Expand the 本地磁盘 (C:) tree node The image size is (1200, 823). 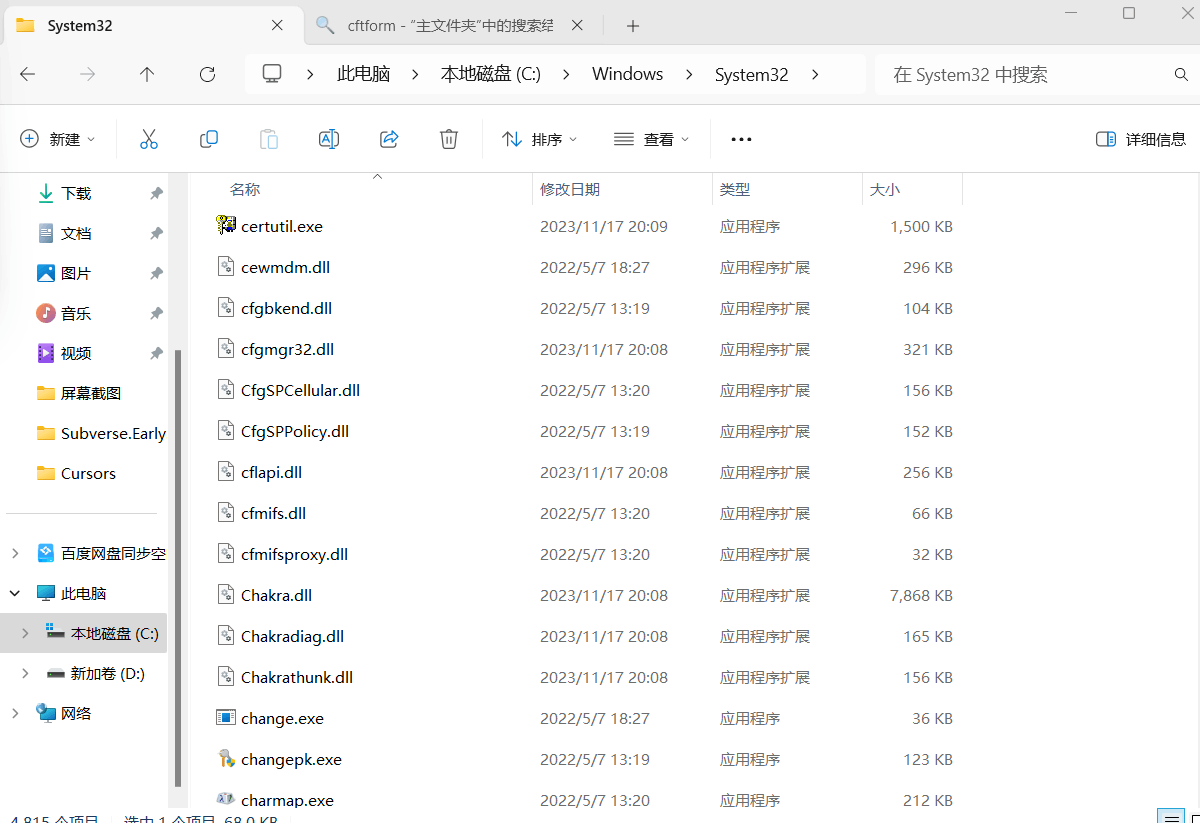pyautogui.click(x=25, y=633)
